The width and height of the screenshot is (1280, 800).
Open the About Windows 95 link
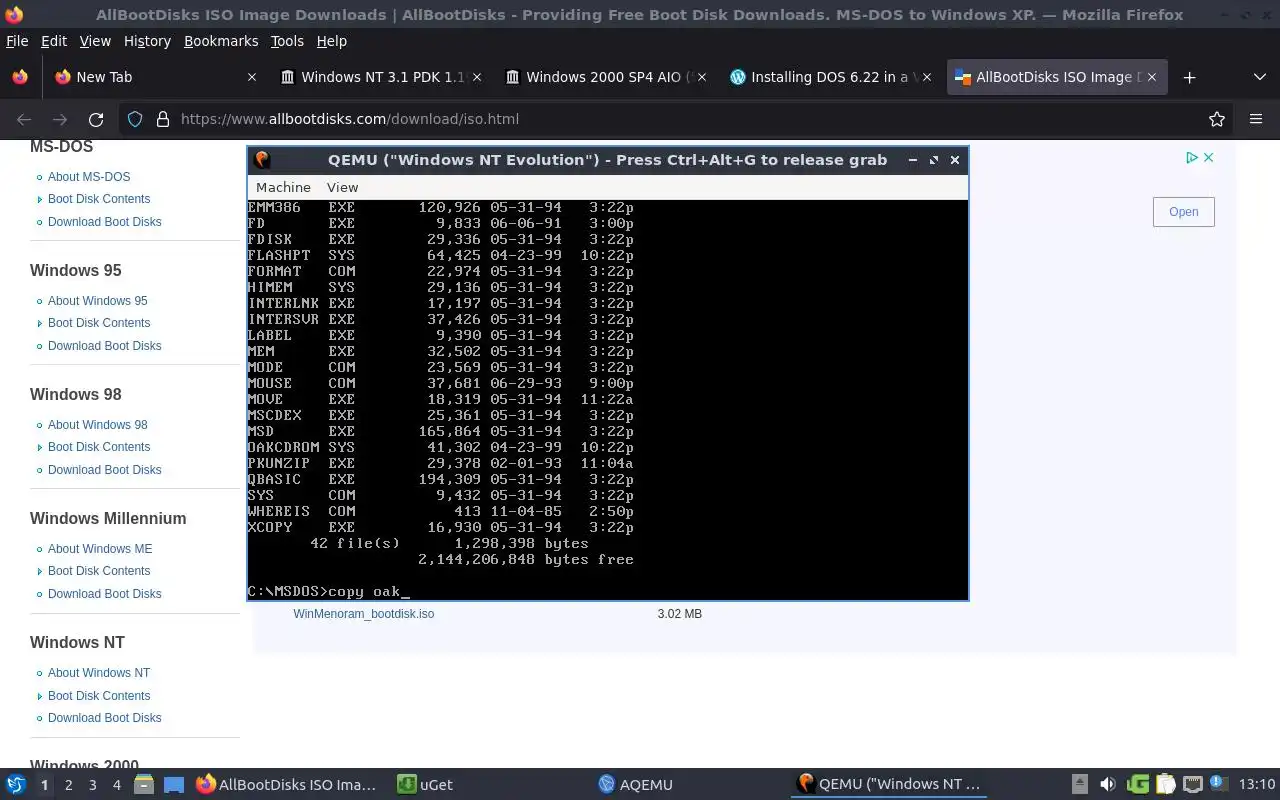coord(97,301)
